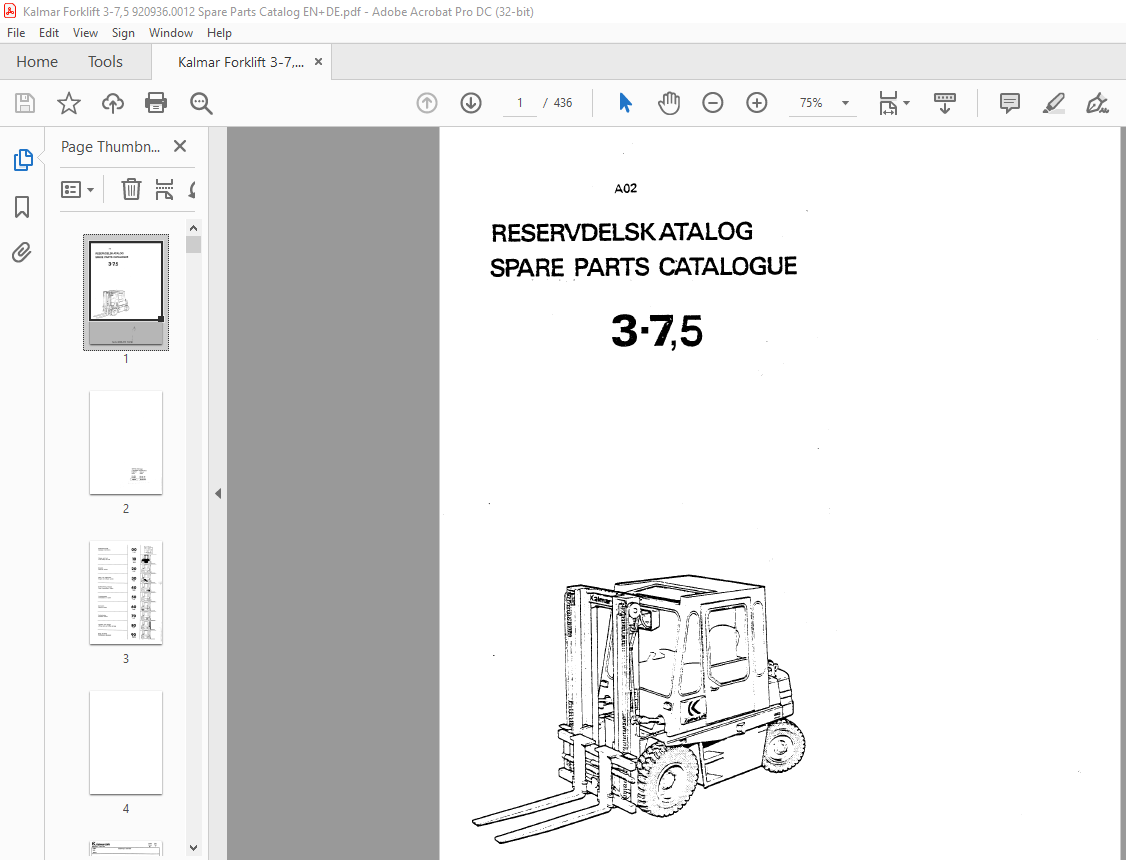The image size is (1126, 860).
Task: Open the File menu
Action: coord(16,33)
